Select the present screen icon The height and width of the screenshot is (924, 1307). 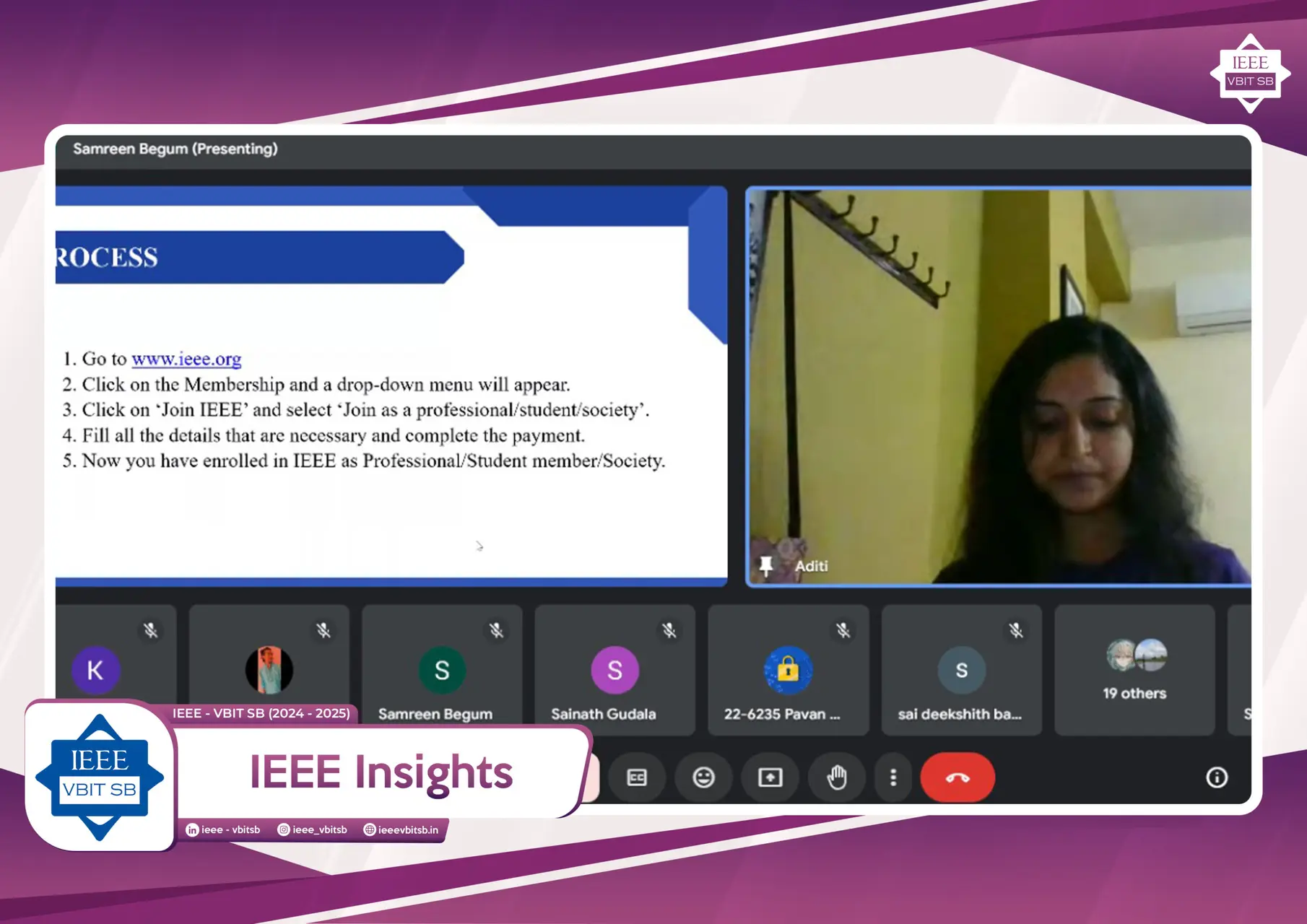pos(770,777)
